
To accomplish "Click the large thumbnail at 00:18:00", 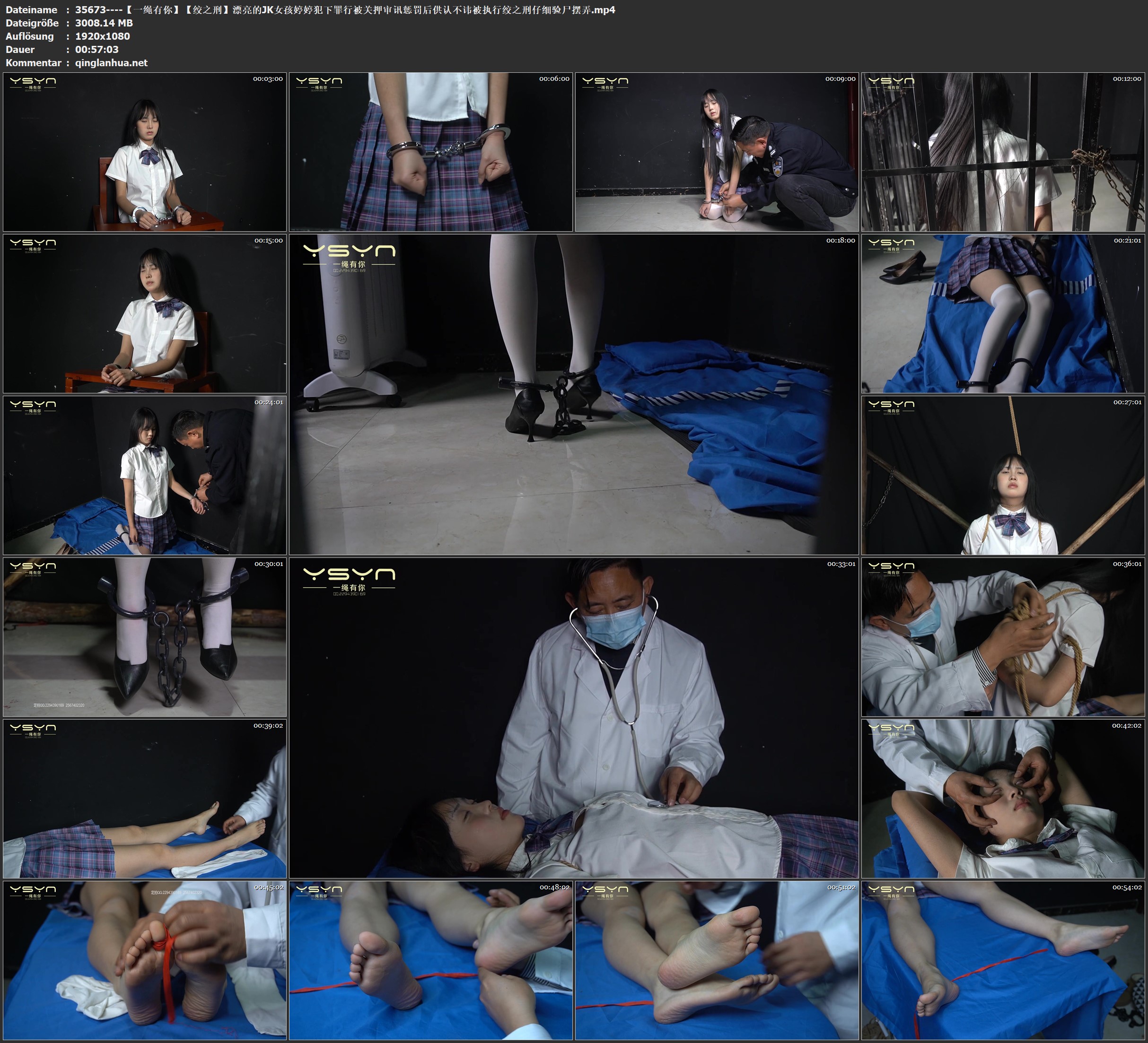I will 573,394.
